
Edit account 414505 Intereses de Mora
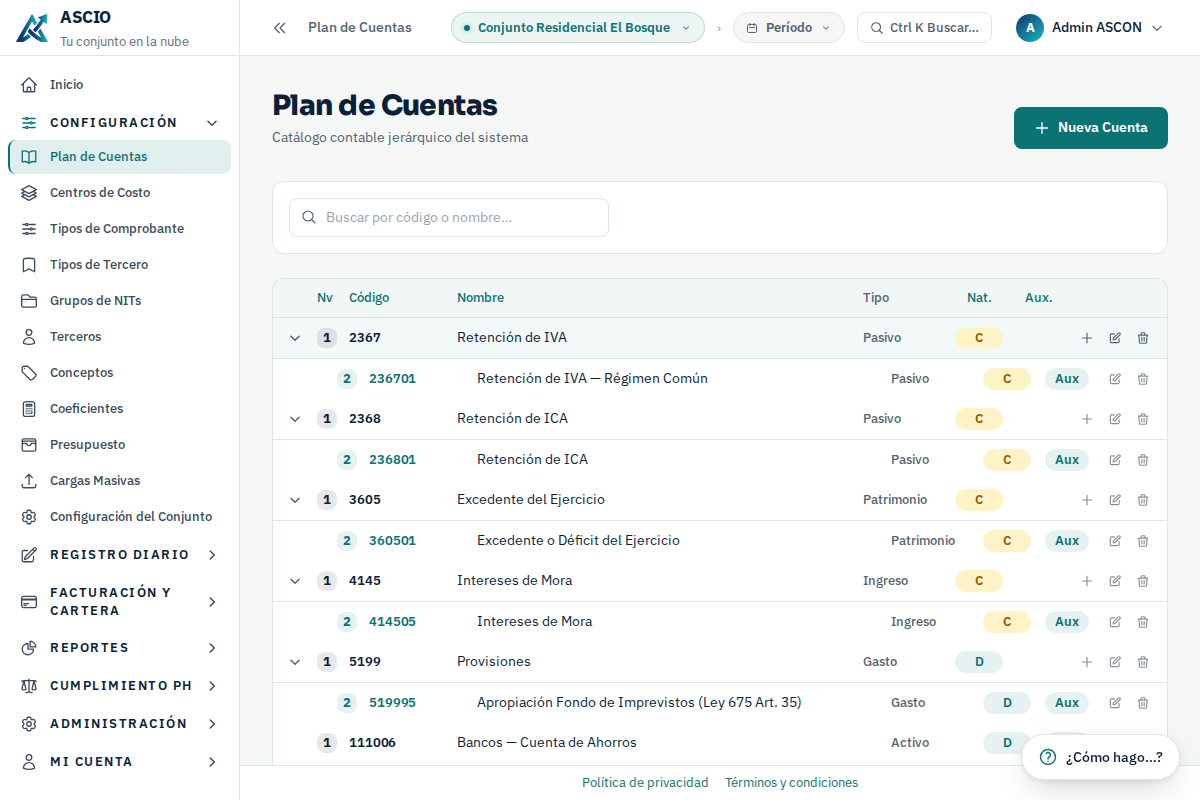tap(1115, 622)
